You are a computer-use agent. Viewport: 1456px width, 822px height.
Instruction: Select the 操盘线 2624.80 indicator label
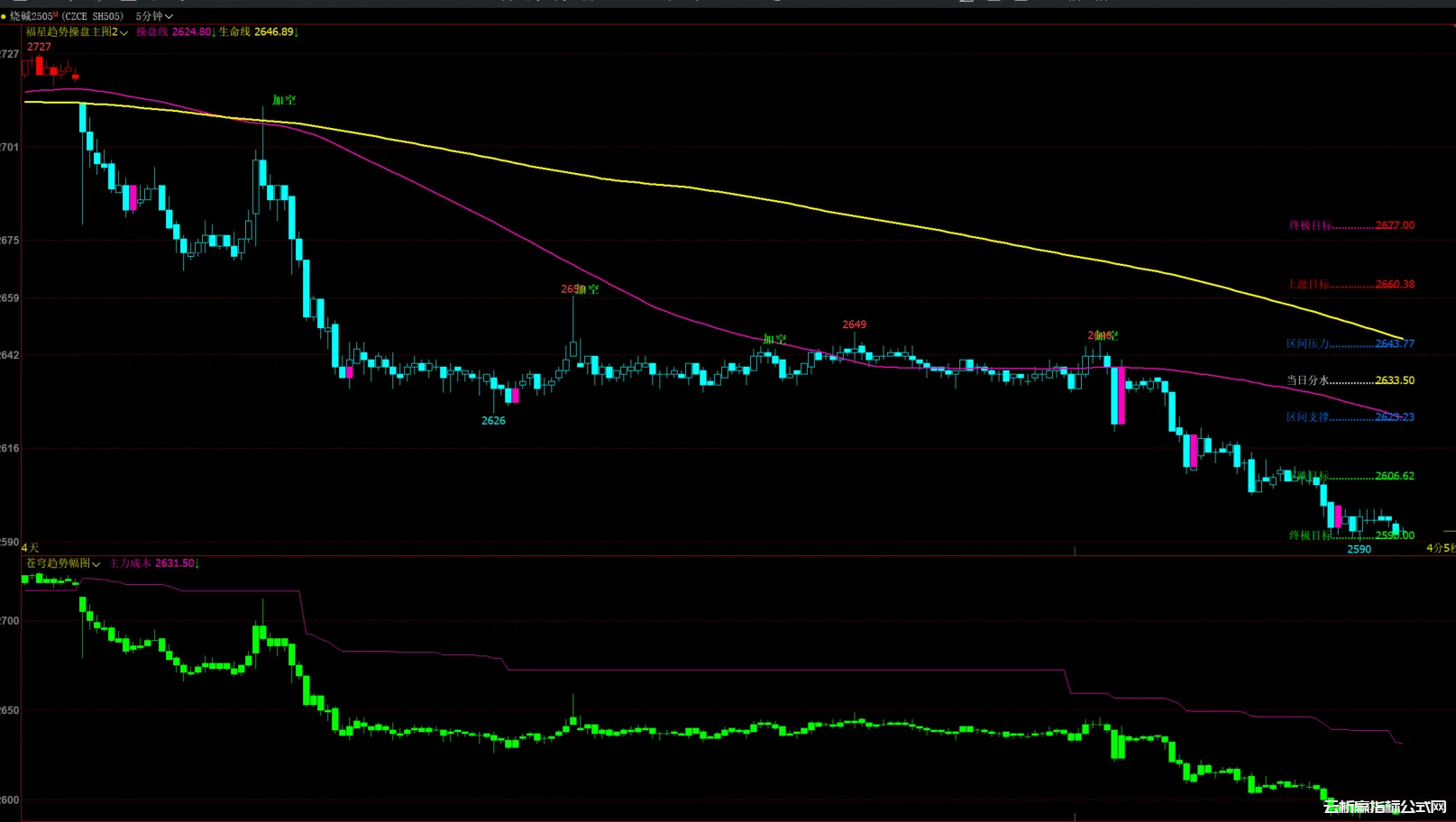(175, 32)
